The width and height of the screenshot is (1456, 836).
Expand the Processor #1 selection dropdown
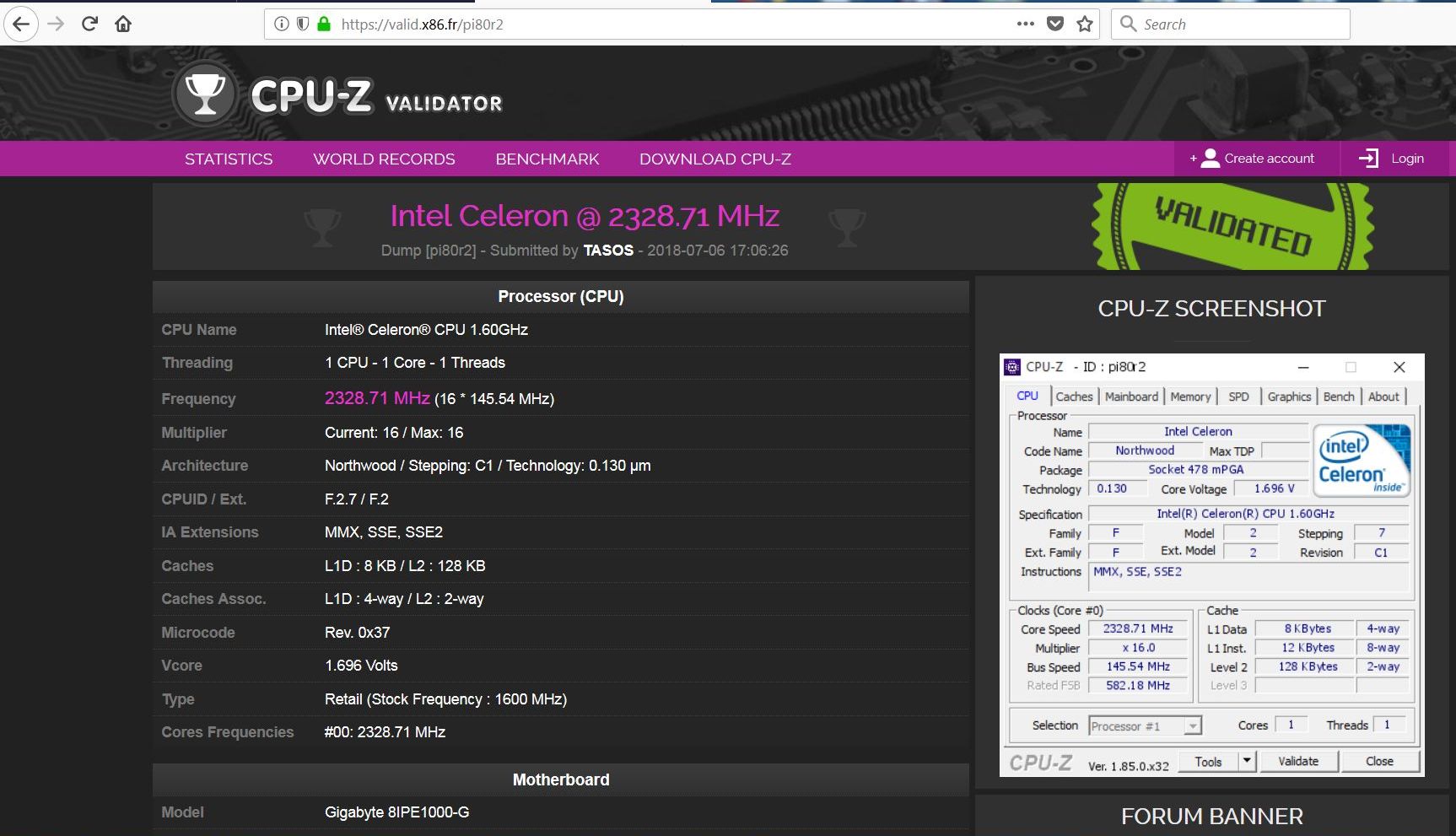click(1192, 726)
